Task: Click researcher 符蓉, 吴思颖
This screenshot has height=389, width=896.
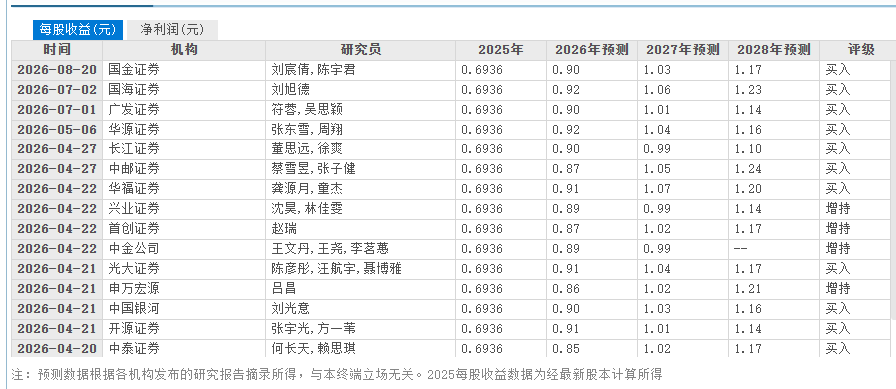Action: tap(307, 110)
